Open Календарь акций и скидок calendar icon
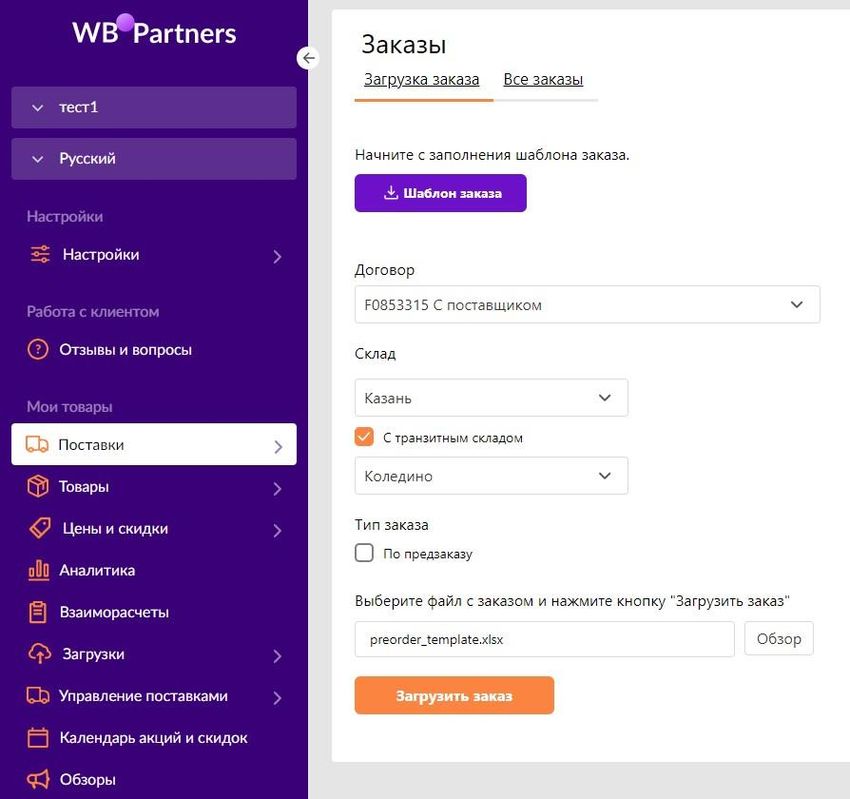 pos(38,738)
